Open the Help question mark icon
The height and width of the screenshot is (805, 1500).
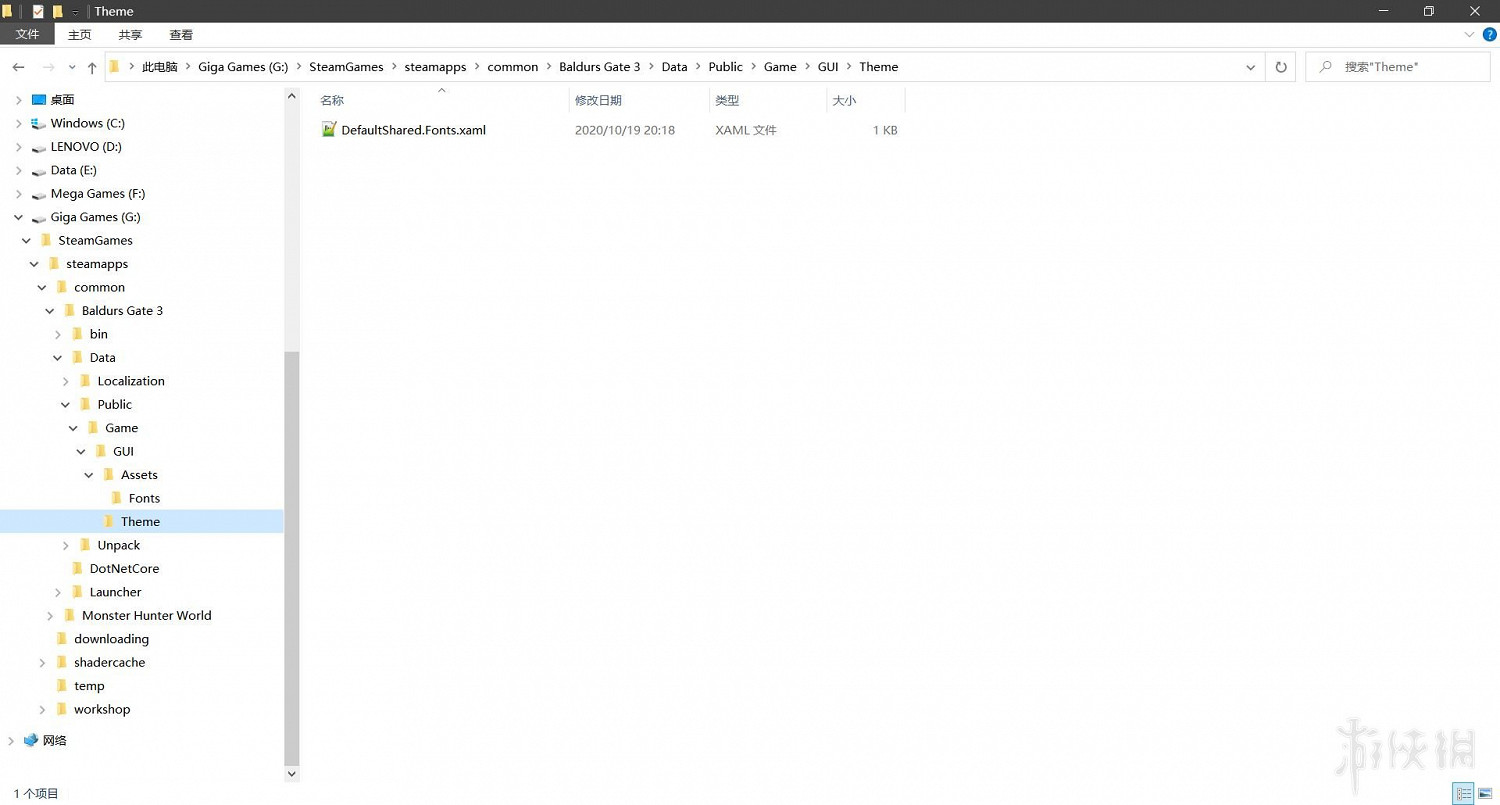coord(1489,34)
